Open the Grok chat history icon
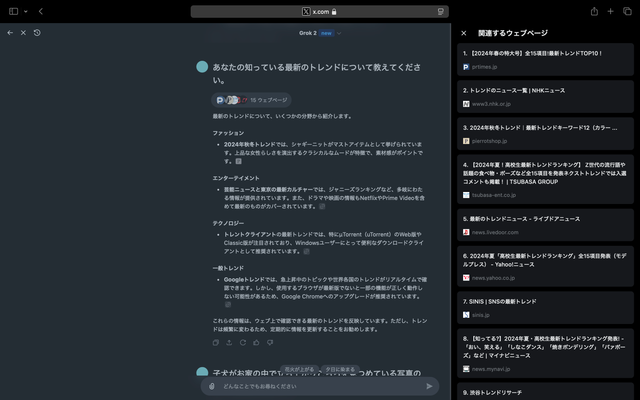This screenshot has height=400, width=640. pos(37,33)
